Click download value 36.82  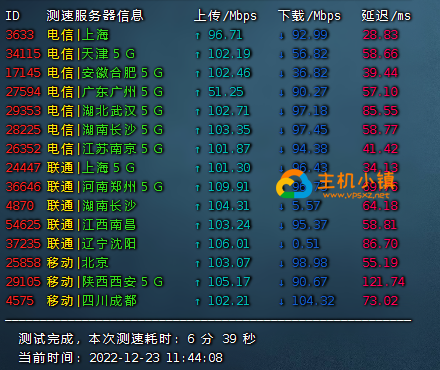point(310,73)
